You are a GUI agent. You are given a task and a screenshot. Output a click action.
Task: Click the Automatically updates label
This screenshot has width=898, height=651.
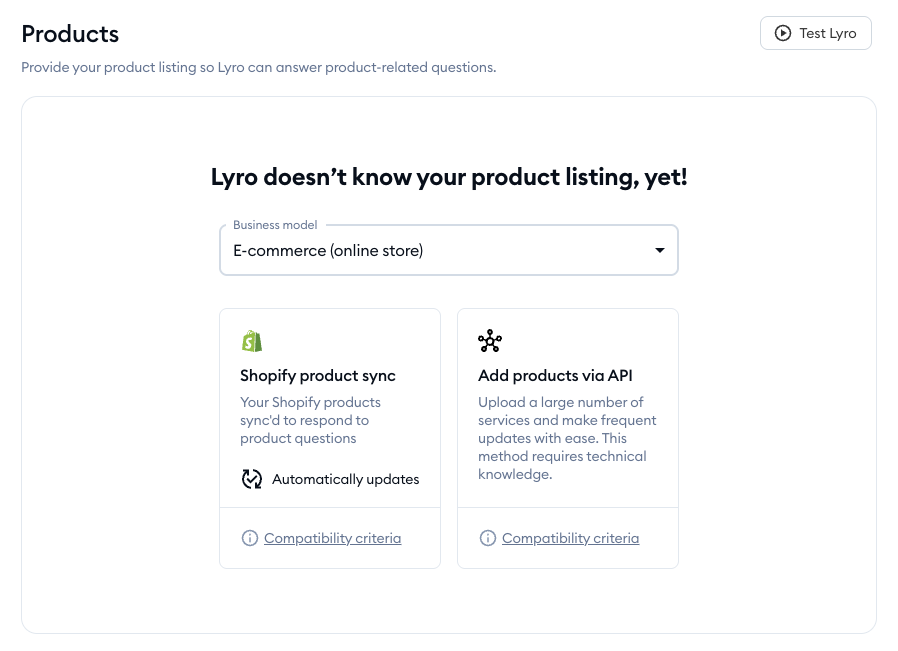coord(345,479)
